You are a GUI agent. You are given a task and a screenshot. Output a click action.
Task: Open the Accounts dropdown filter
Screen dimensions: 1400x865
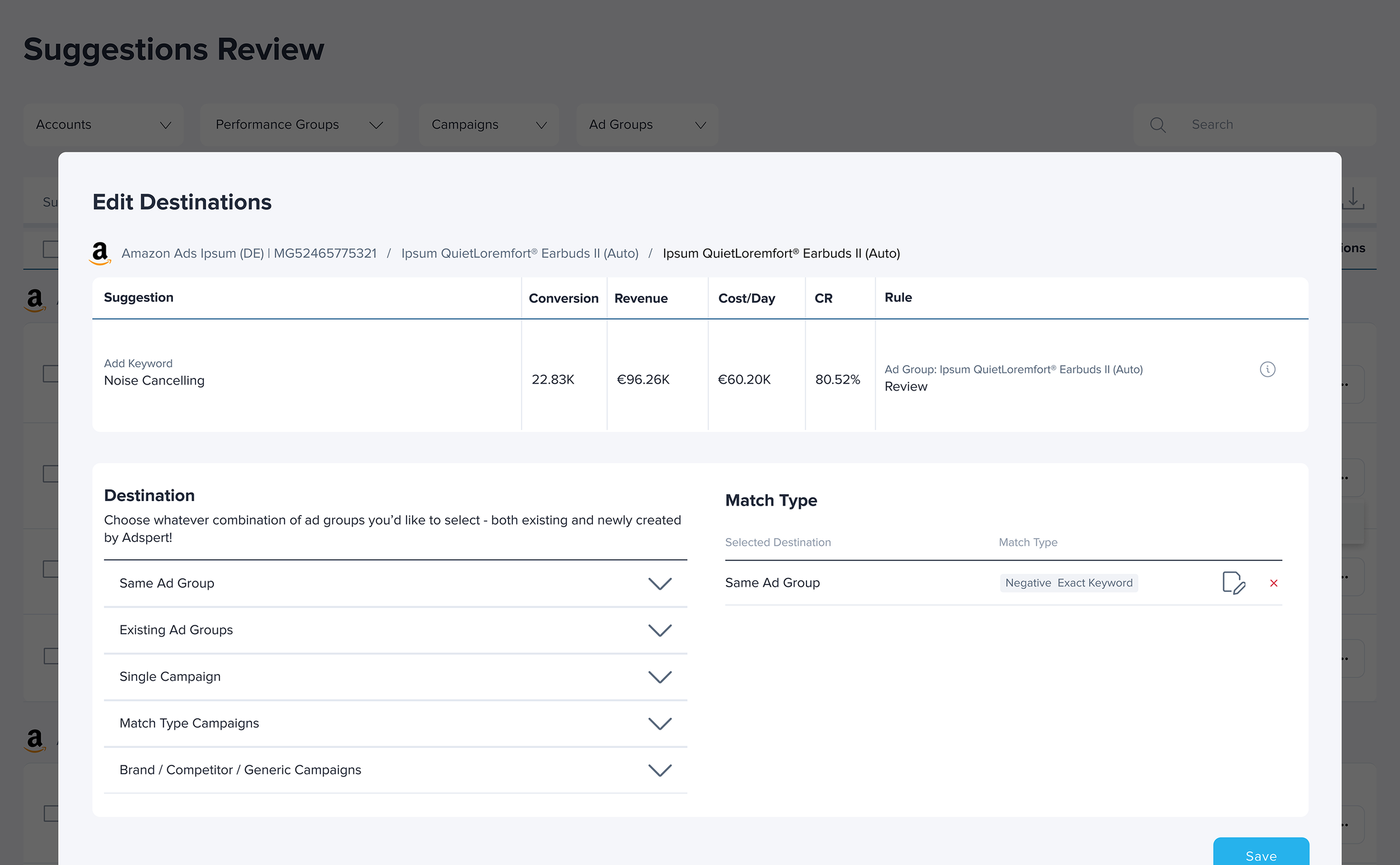pyautogui.click(x=103, y=125)
